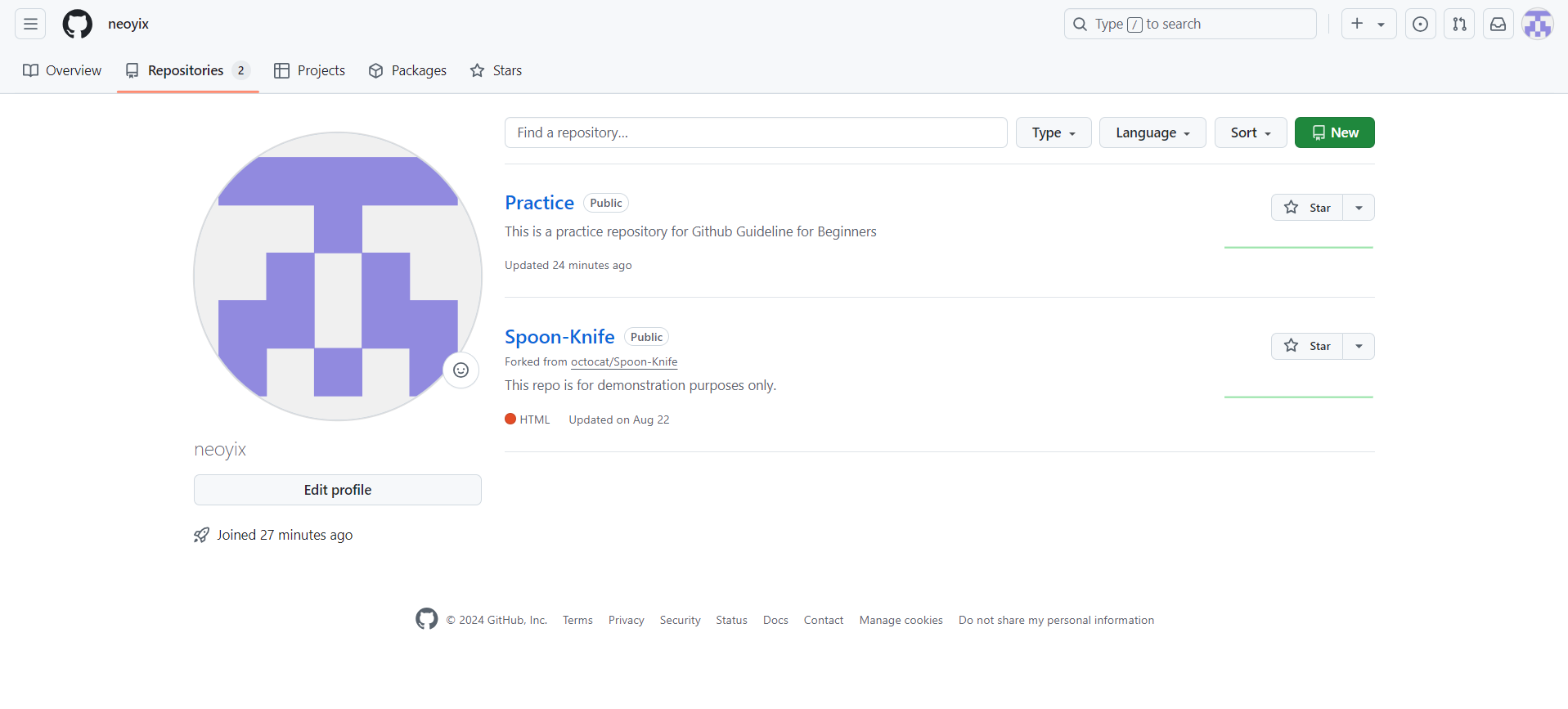1568x709 pixels.
Task: Click 'This repo is for demonstration purposes only.'
Action: (640, 385)
